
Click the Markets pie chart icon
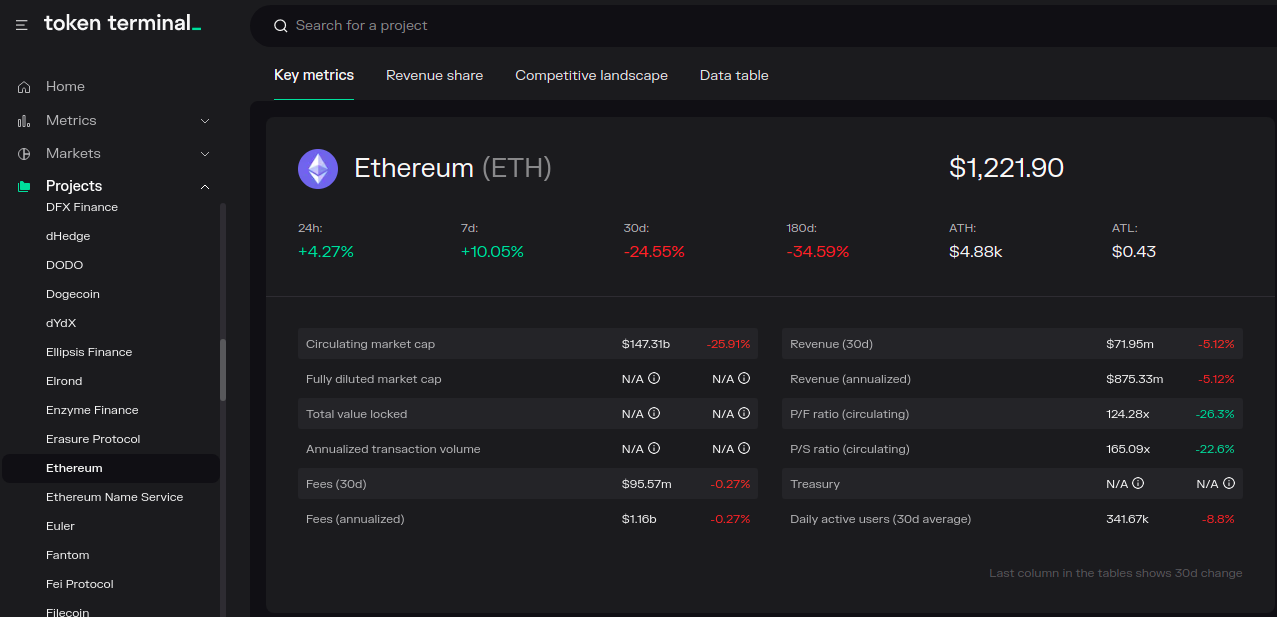[24, 153]
